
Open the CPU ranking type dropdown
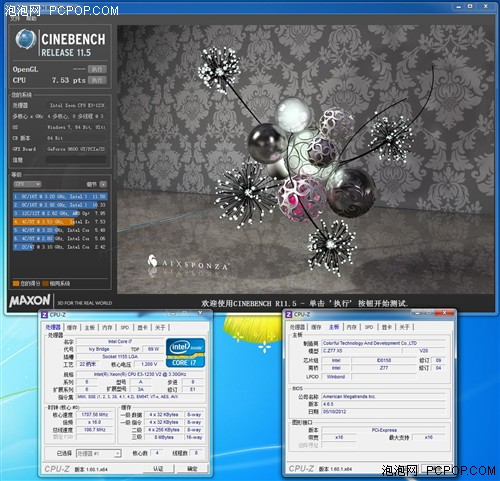pyautogui.click(x=27, y=184)
